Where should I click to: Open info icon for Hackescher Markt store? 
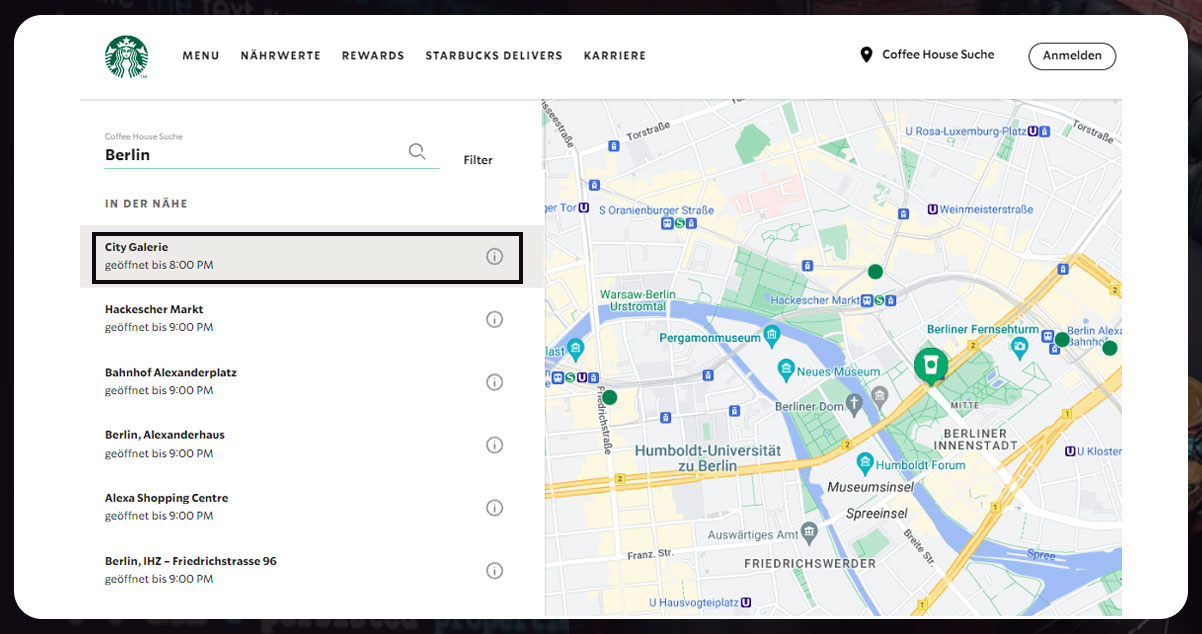coord(494,319)
